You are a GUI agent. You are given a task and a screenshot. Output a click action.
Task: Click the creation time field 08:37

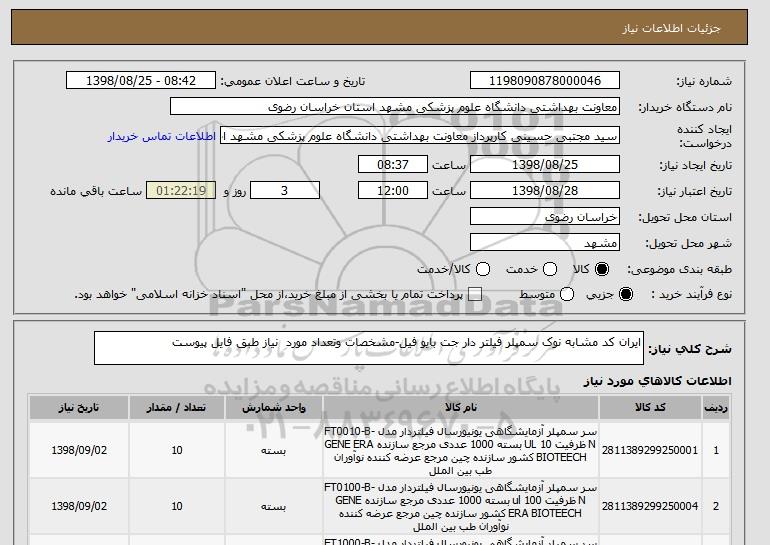(393, 164)
